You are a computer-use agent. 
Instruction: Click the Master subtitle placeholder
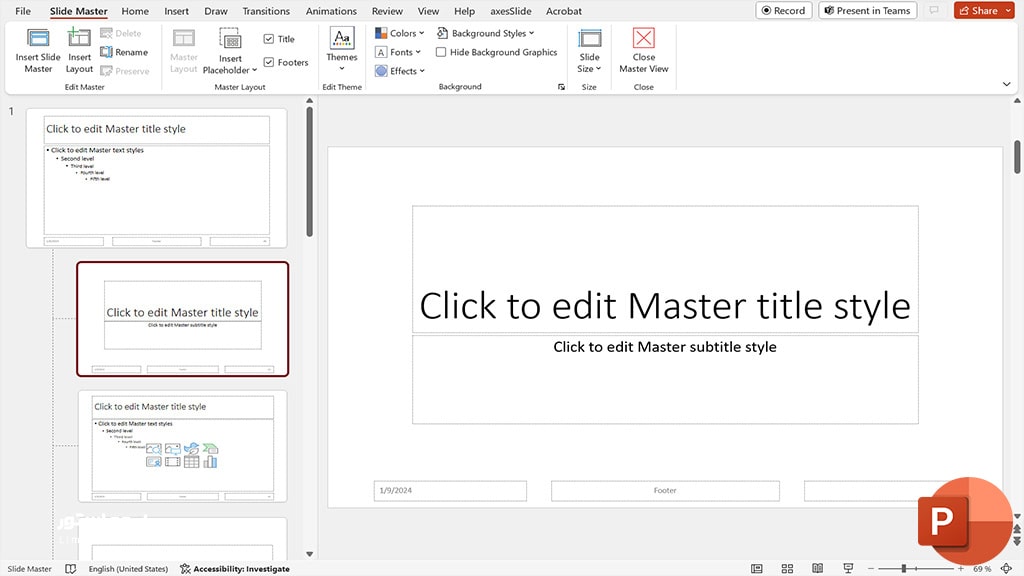(665, 379)
